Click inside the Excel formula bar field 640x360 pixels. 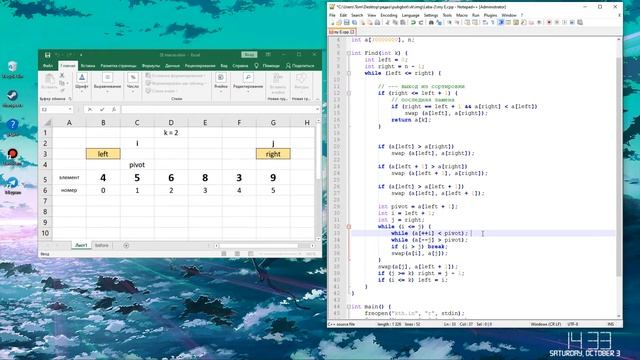tap(218, 109)
